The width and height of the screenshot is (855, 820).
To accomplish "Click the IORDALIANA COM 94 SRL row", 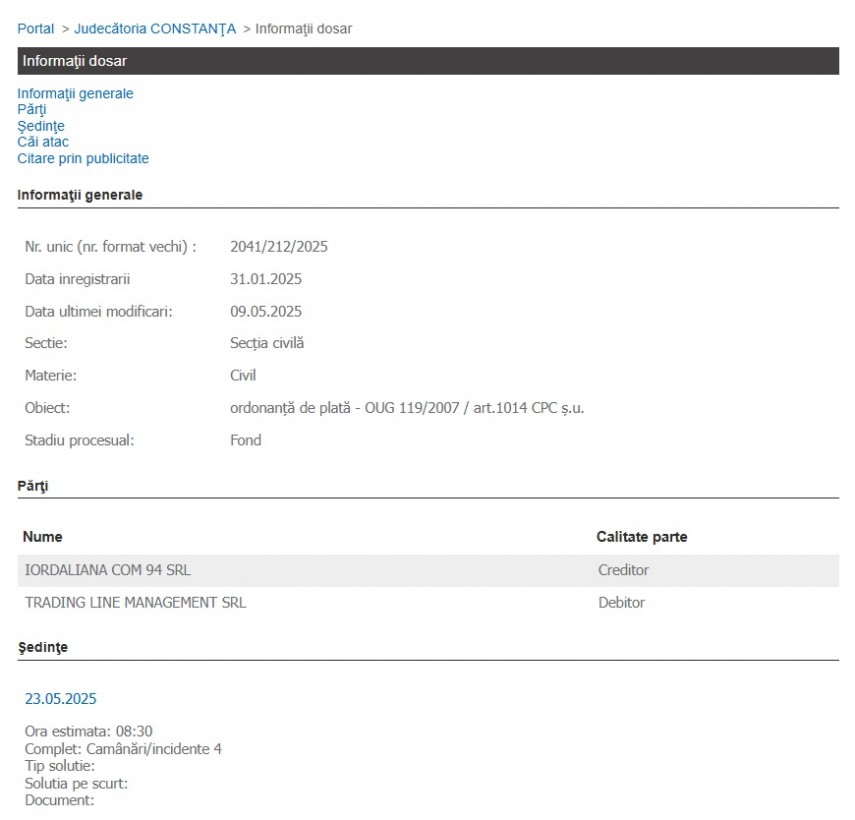I will (x=428, y=570).
